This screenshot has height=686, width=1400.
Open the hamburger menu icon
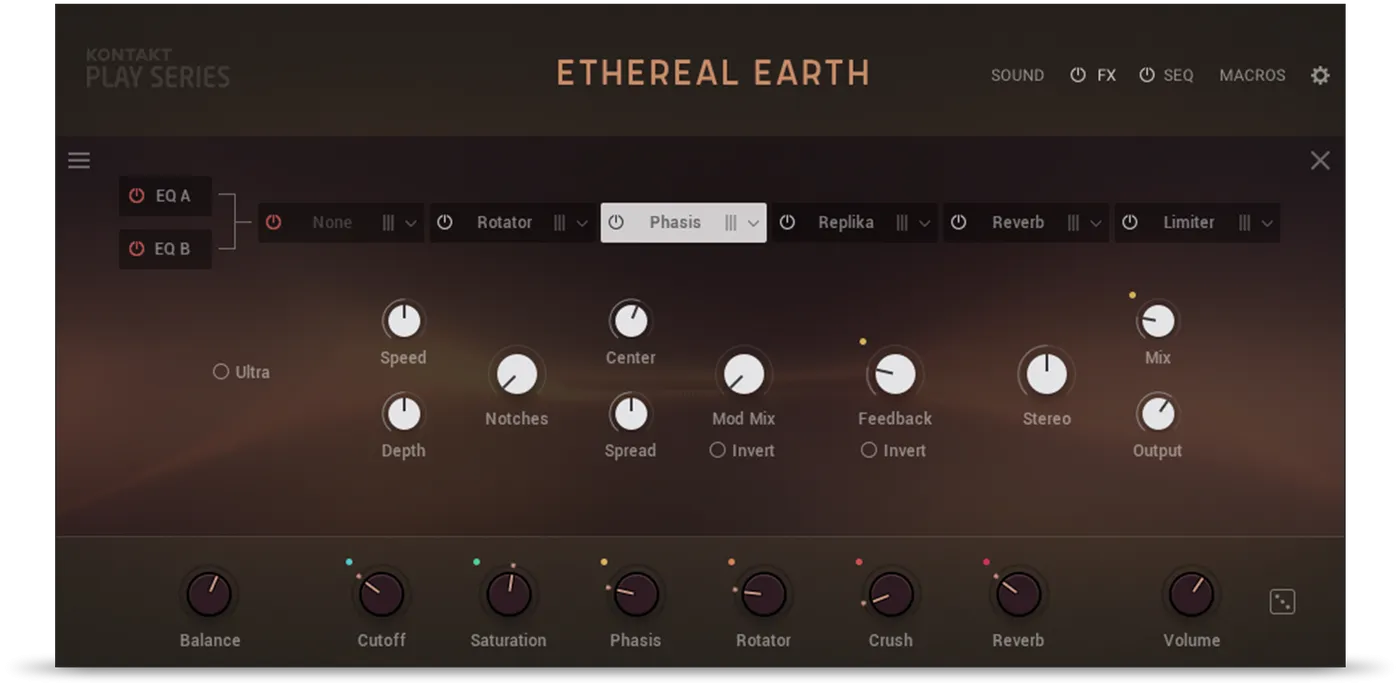coord(79,160)
